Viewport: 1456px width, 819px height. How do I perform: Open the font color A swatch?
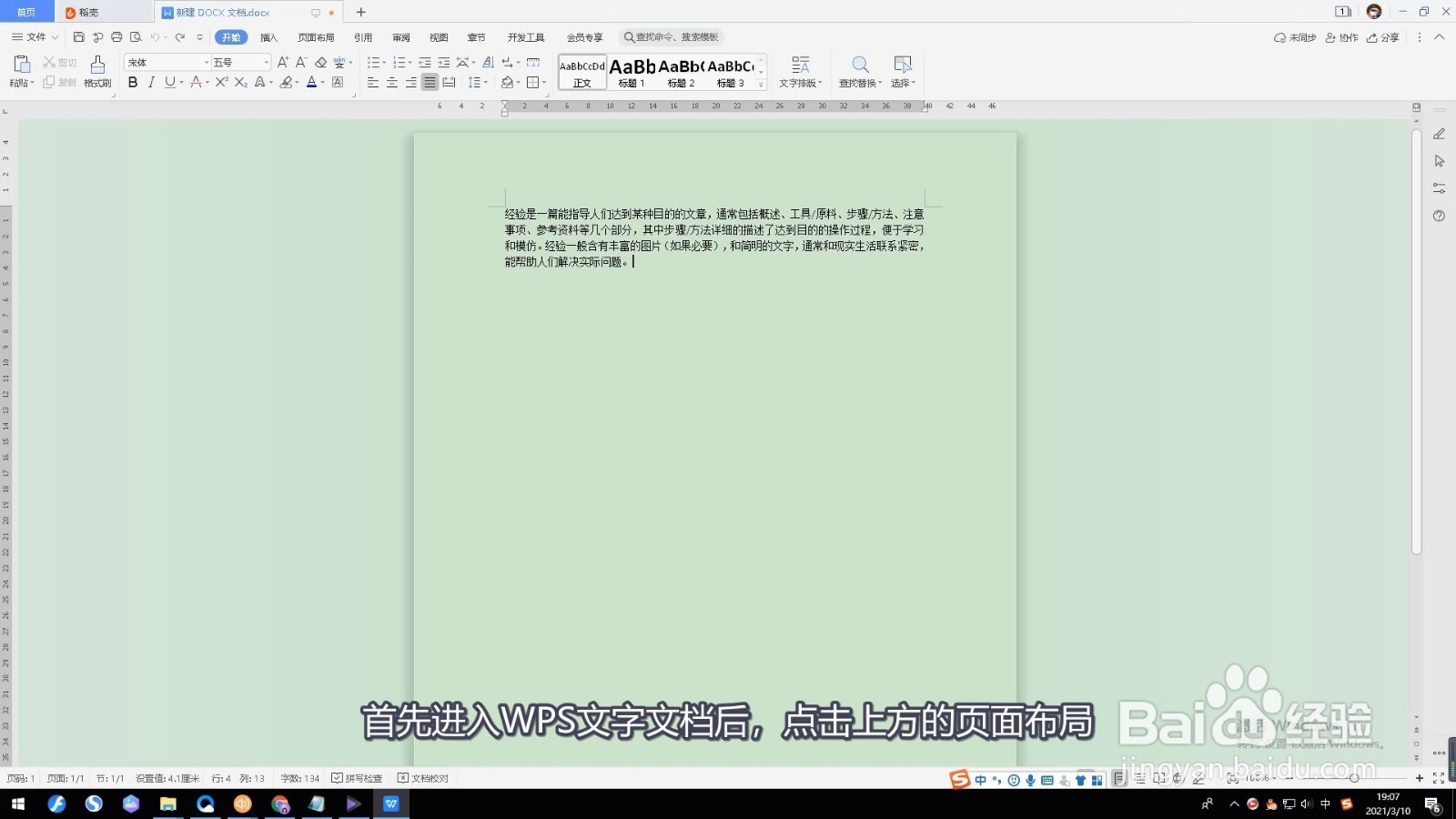point(311,82)
